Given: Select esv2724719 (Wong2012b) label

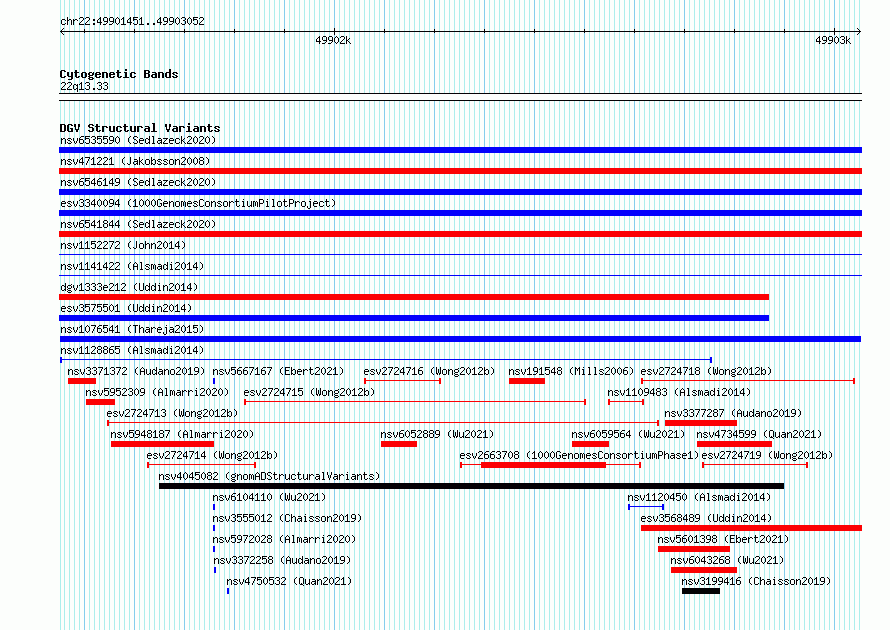Looking at the screenshot, I should pyautogui.click(x=767, y=455).
